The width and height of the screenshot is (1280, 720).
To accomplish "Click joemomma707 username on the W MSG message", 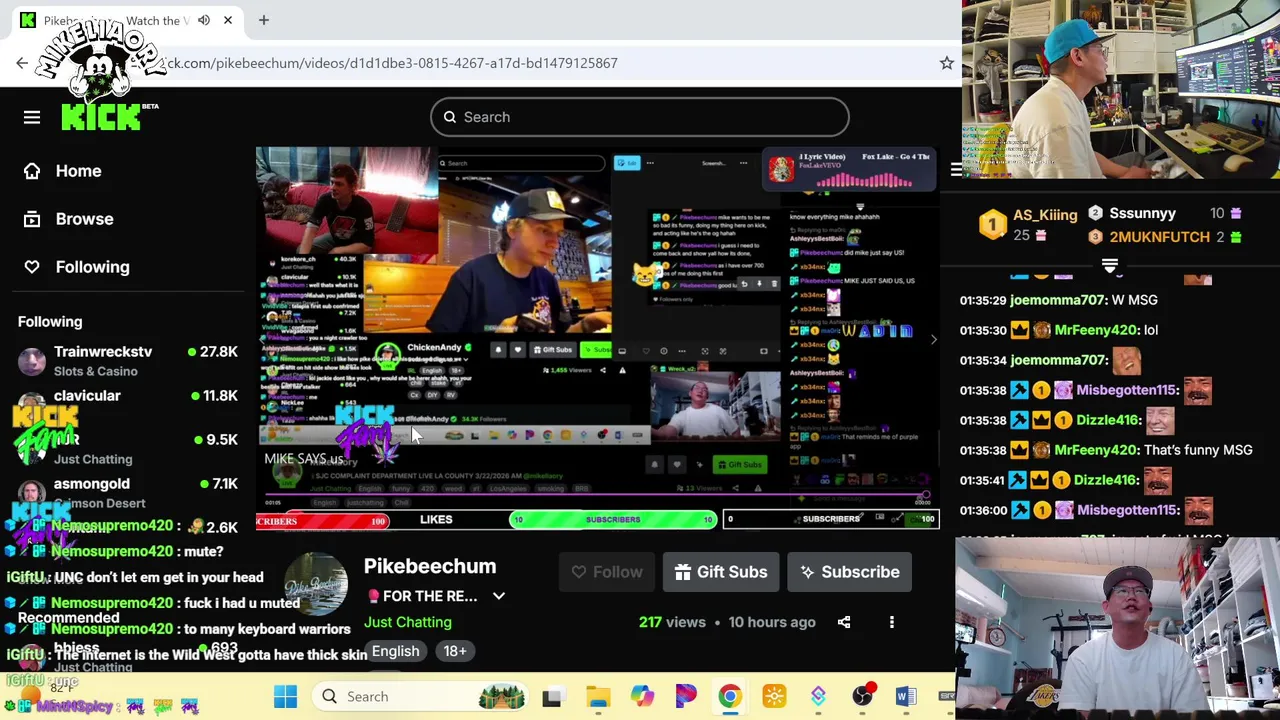I will 1058,300.
